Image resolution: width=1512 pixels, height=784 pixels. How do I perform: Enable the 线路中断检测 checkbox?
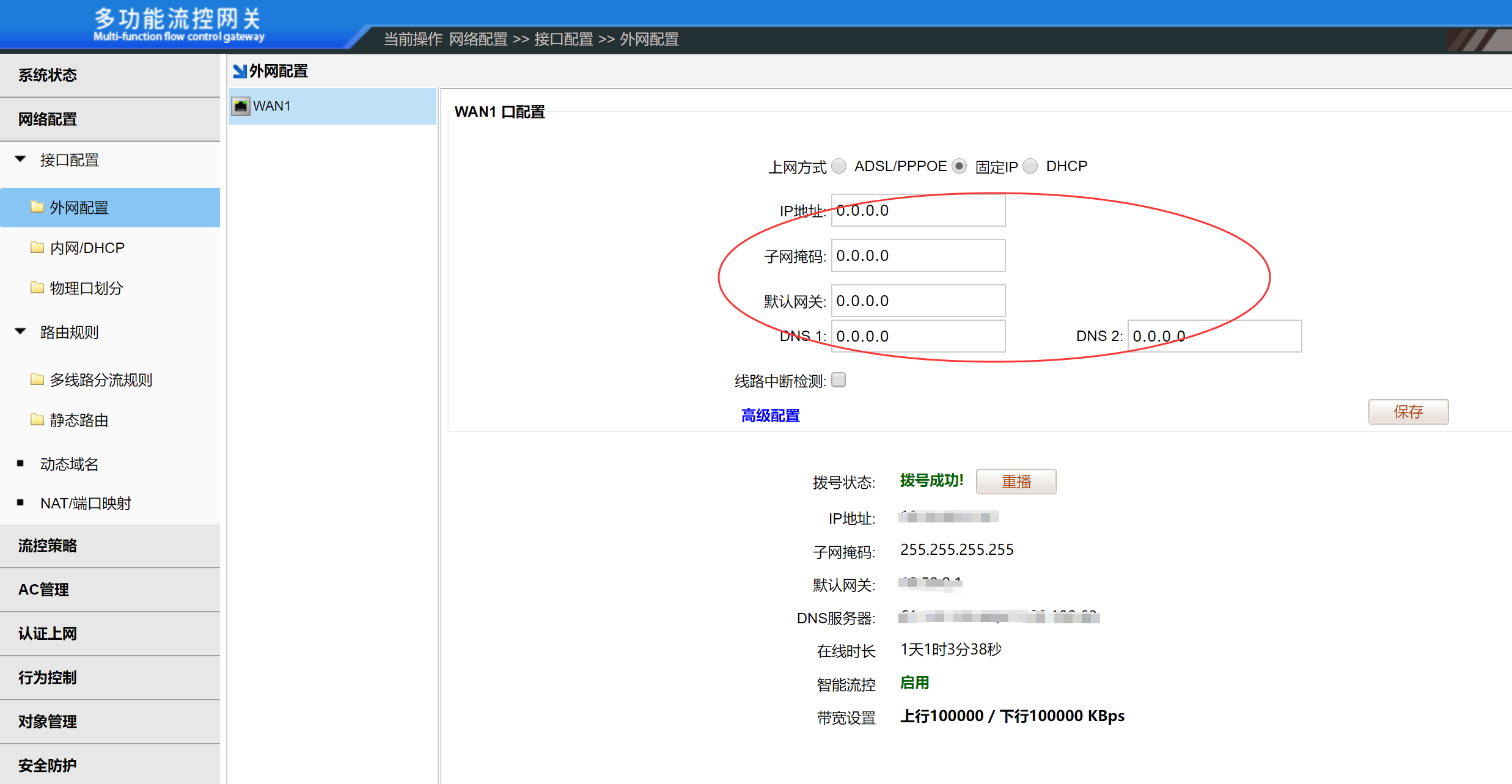(x=839, y=380)
